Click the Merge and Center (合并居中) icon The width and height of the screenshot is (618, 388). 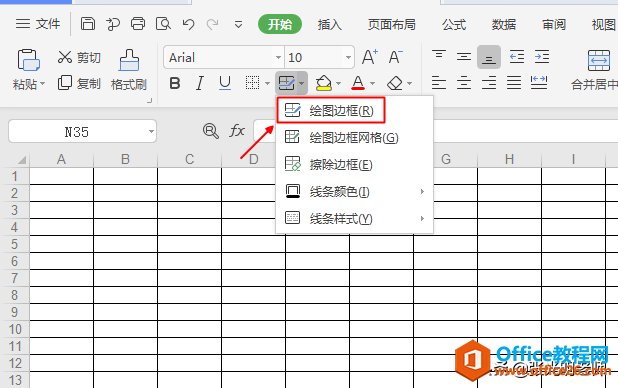[x=595, y=70]
